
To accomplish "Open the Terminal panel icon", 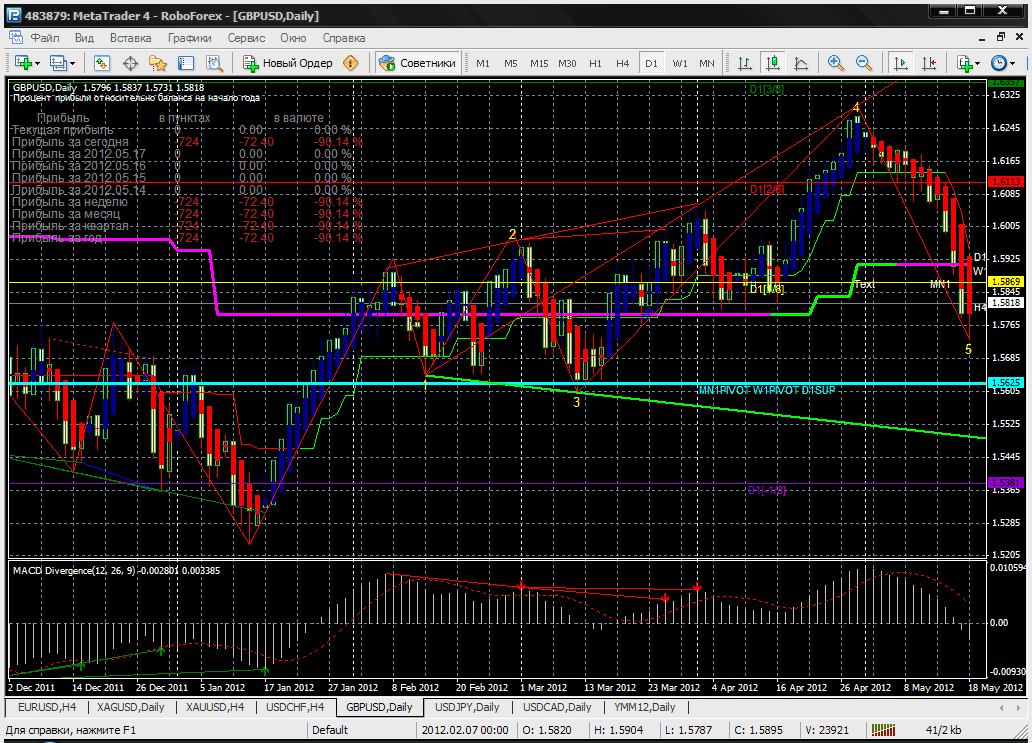I will pyautogui.click(x=186, y=63).
